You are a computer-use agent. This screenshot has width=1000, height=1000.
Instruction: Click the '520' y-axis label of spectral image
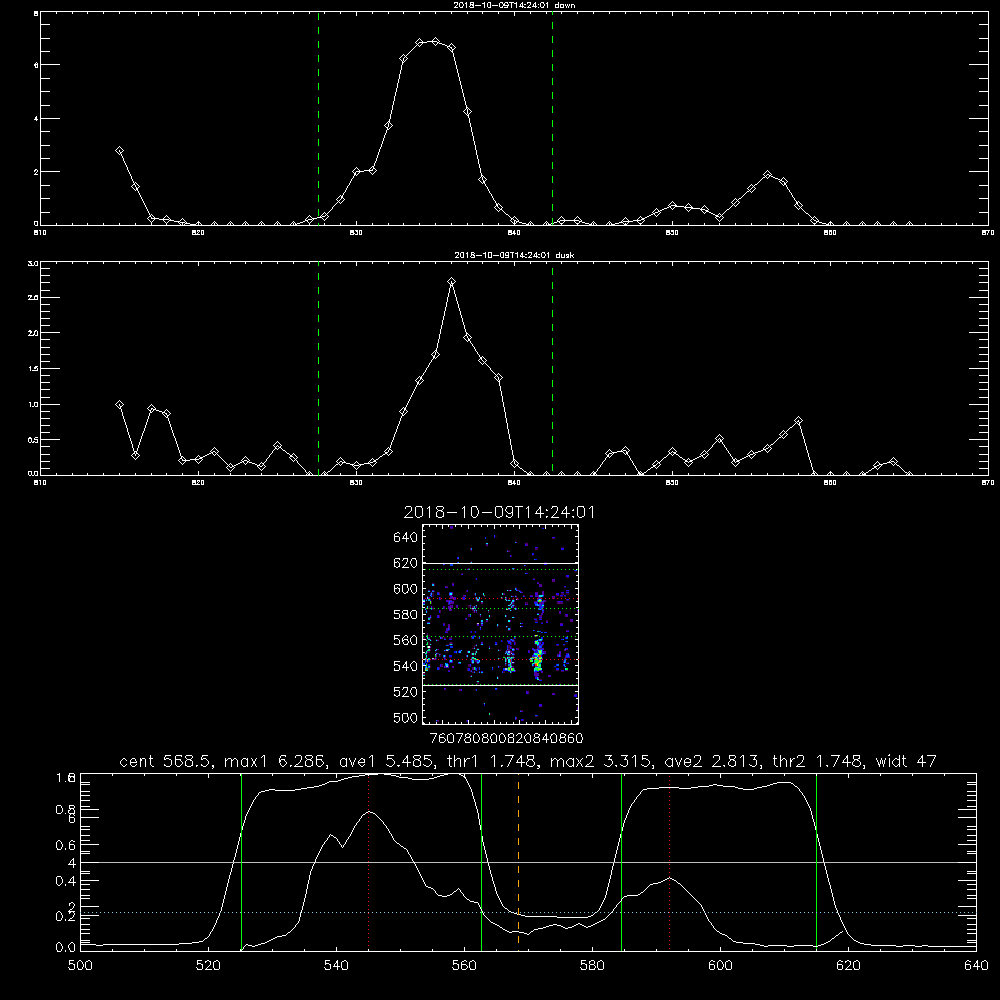pos(406,692)
